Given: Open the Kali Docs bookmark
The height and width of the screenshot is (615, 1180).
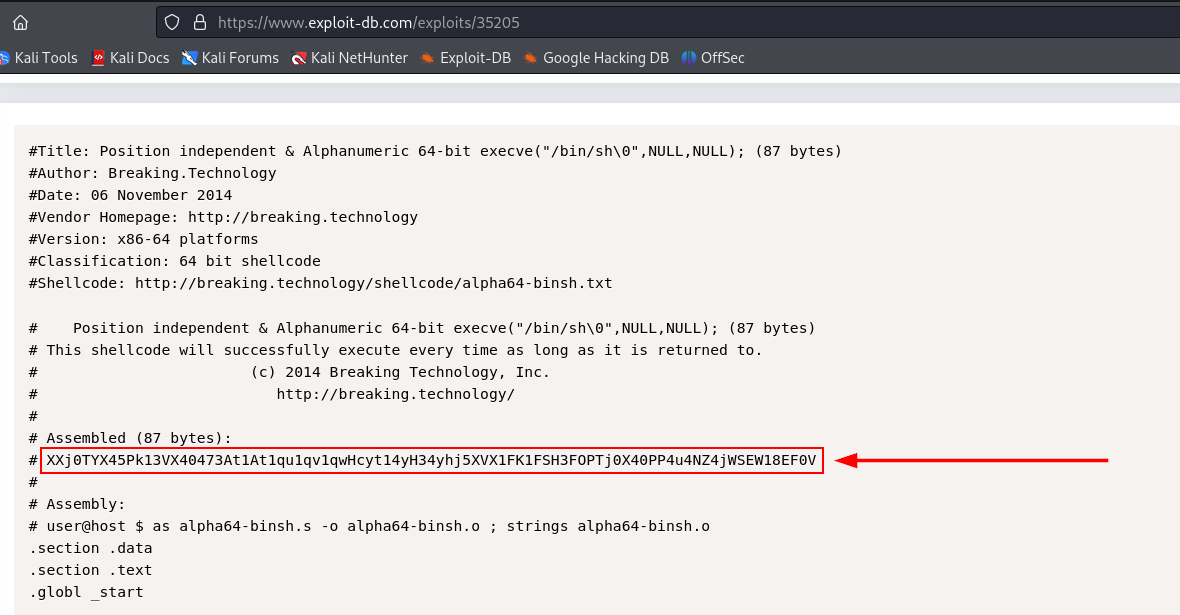Looking at the screenshot, I should (x=130, y=58).
